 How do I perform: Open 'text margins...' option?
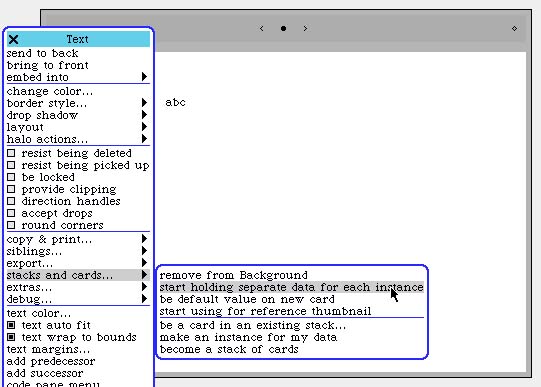pyautogui.click(x=78, y=349)
